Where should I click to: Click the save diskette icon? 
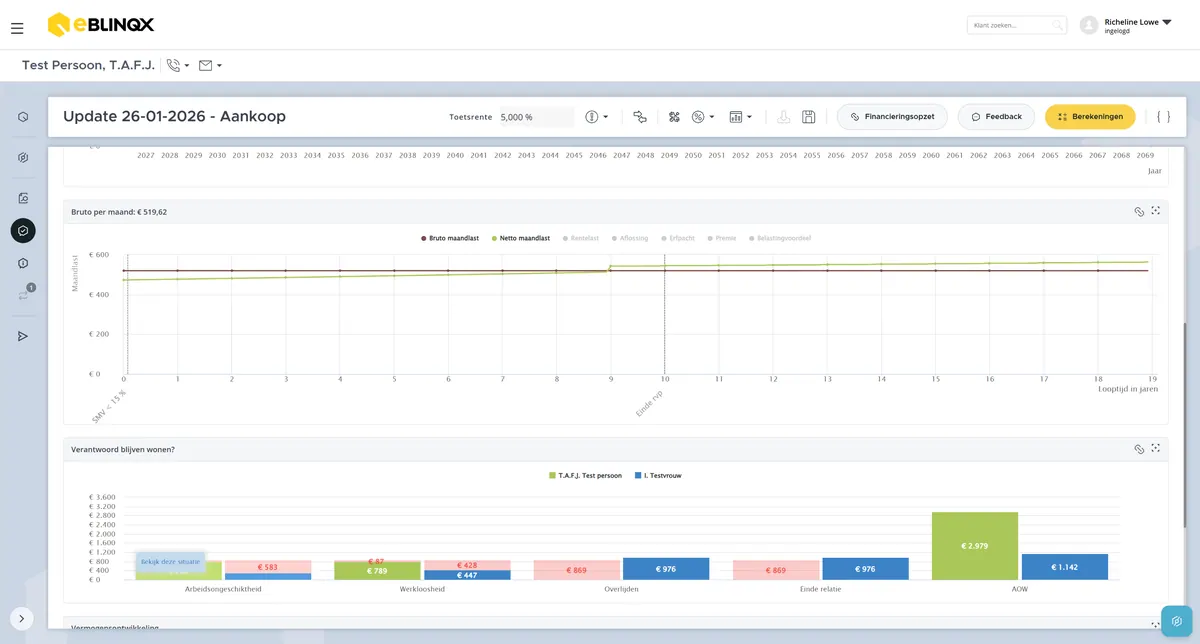[x=809, y=117]
